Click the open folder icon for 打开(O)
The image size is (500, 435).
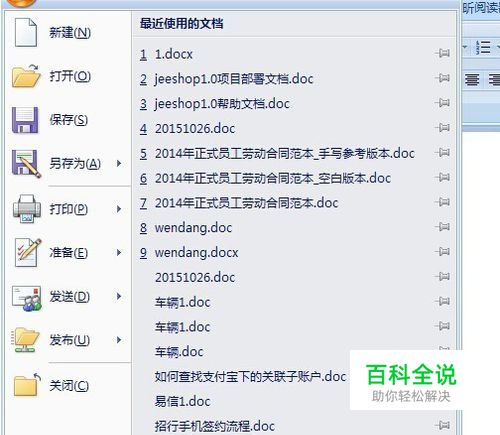click(26, 76)
